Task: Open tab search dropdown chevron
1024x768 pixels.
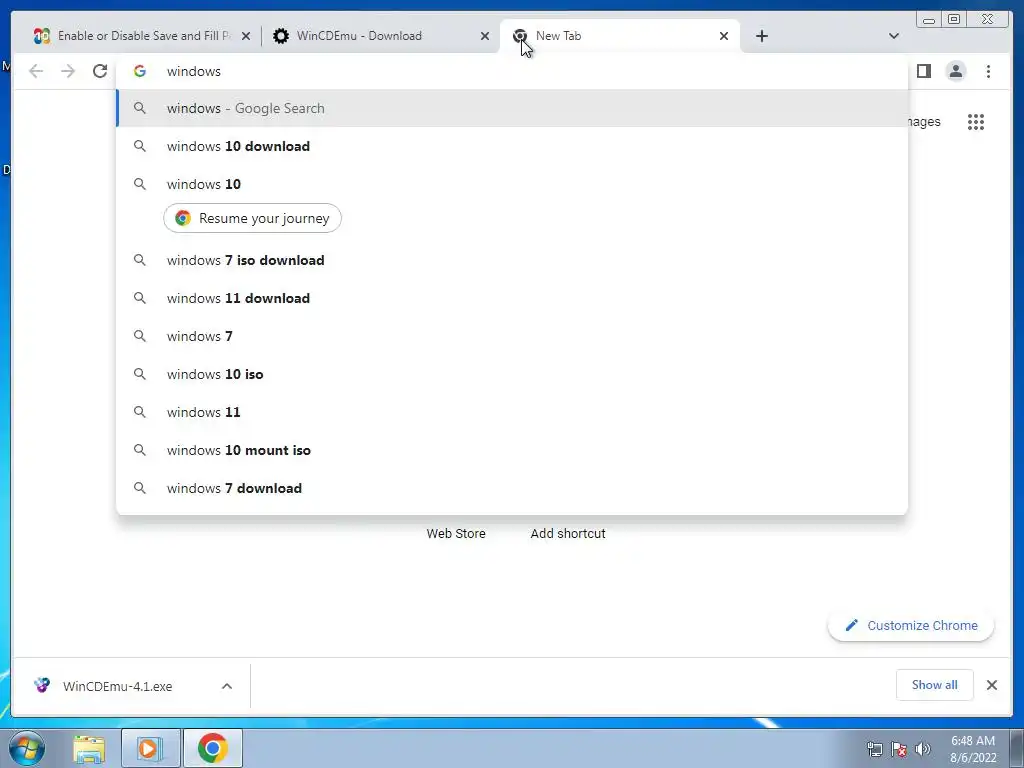Action: (893, 36)
